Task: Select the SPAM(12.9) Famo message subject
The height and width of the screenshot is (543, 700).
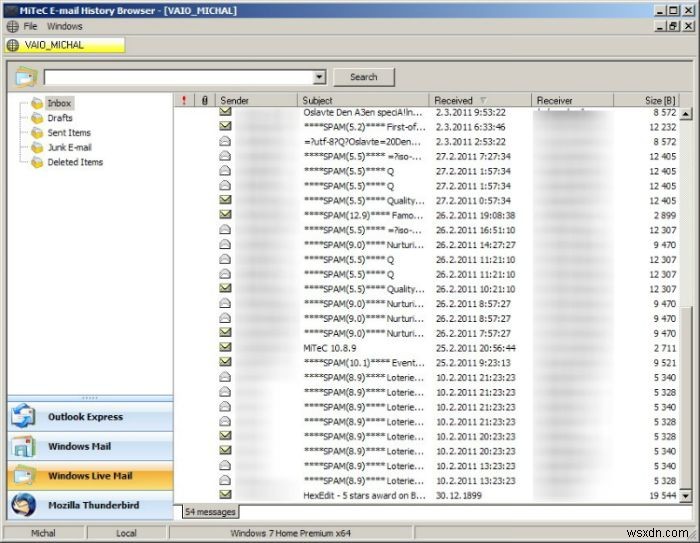Action: [363, 215]
